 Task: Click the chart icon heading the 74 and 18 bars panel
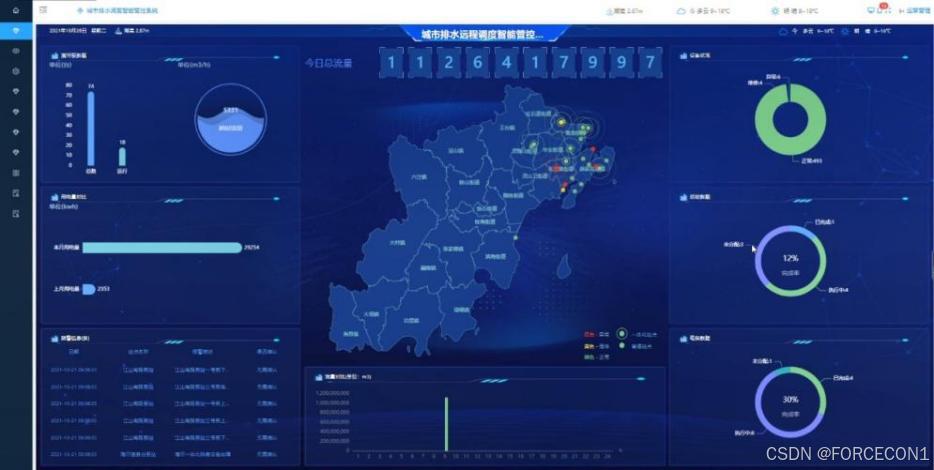click(55, 56)
